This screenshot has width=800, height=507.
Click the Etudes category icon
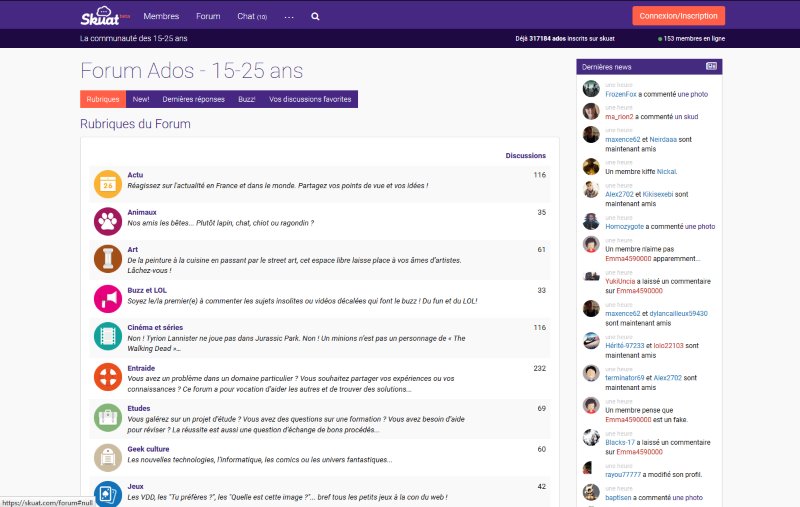coord(107,417)
